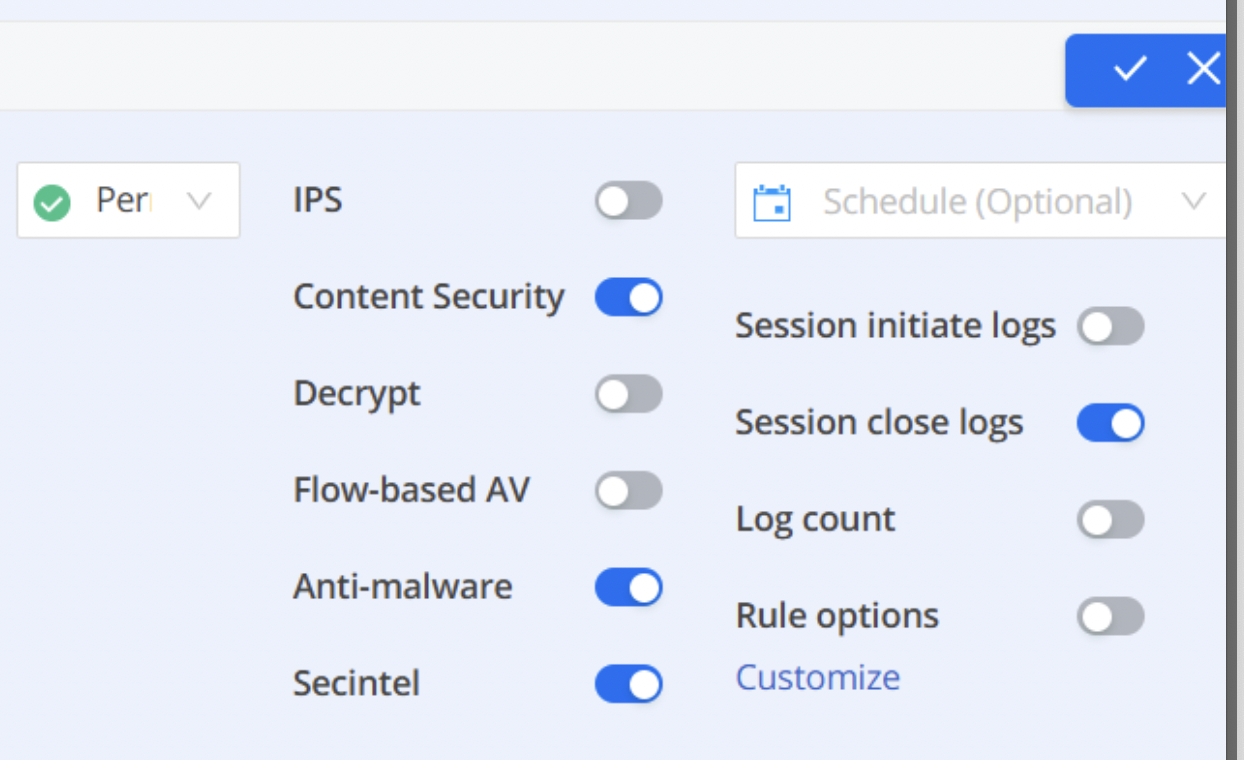Confirm rule with the checkmark icon

point(1129,69)
